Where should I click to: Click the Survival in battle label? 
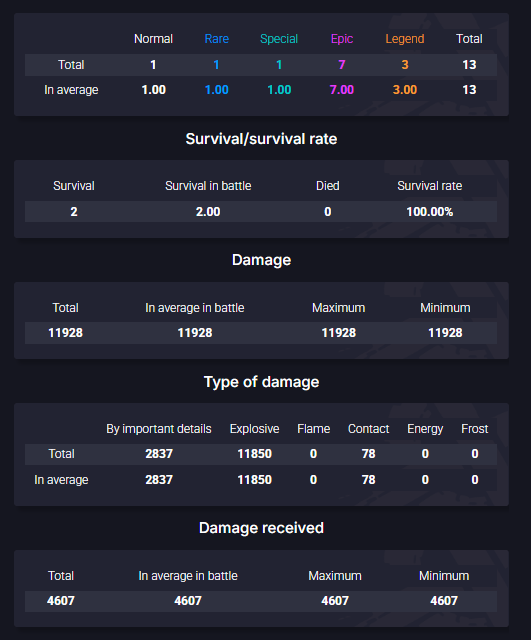point(208,186)
